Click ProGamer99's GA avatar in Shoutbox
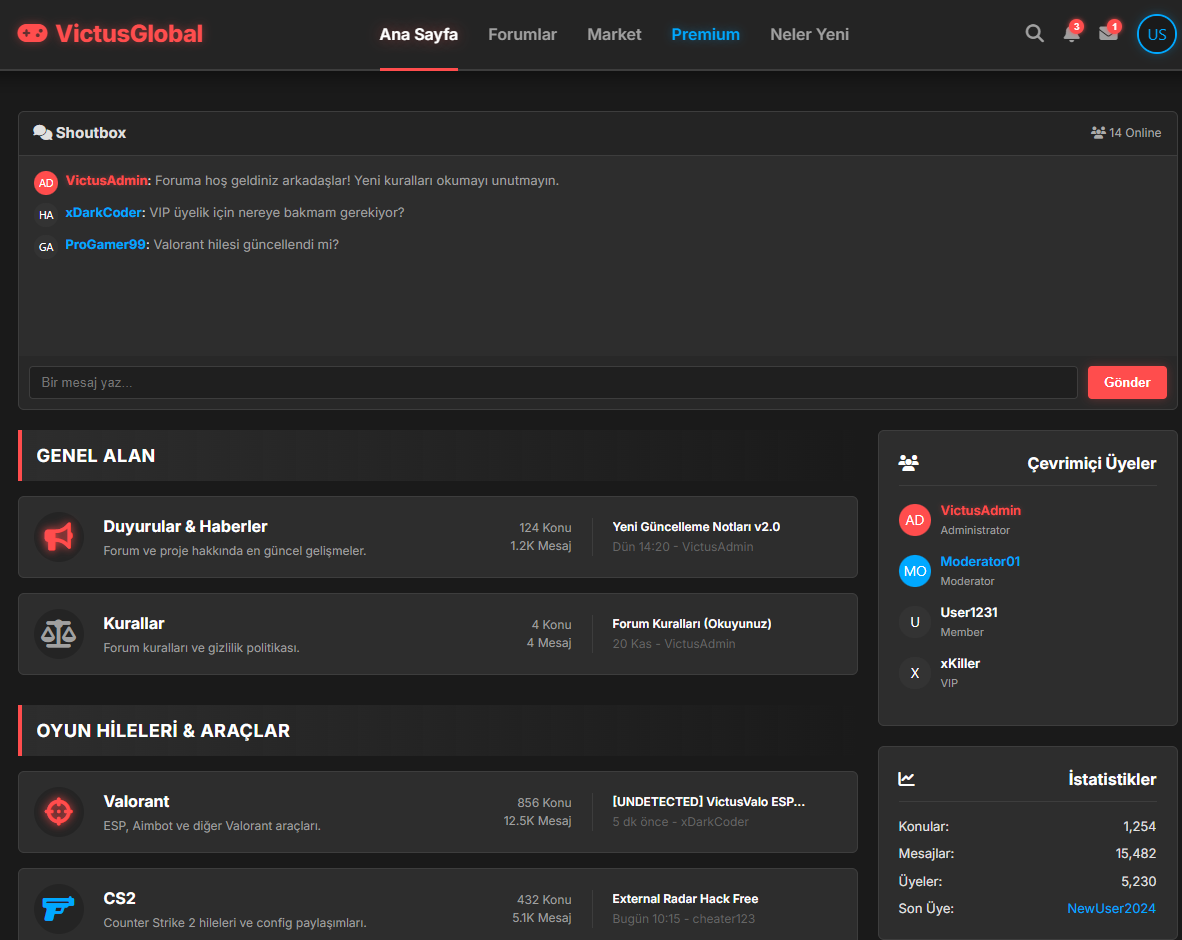 coord(46,246)
